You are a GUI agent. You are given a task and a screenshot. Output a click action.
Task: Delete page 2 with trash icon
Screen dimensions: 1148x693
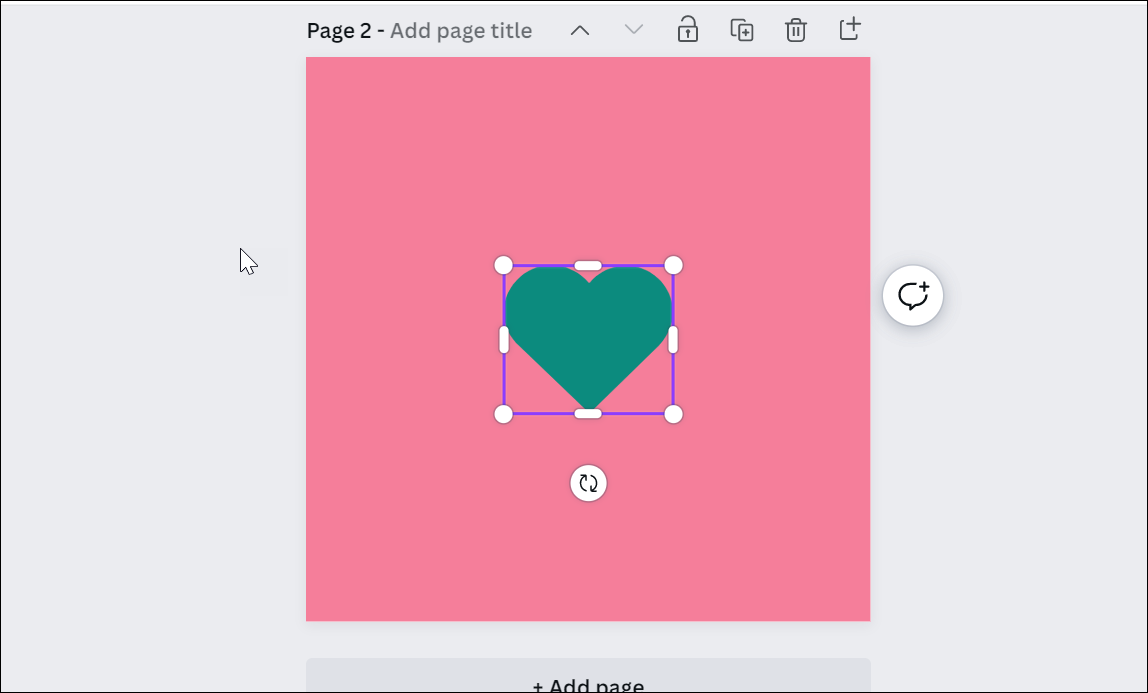[796, 30]
